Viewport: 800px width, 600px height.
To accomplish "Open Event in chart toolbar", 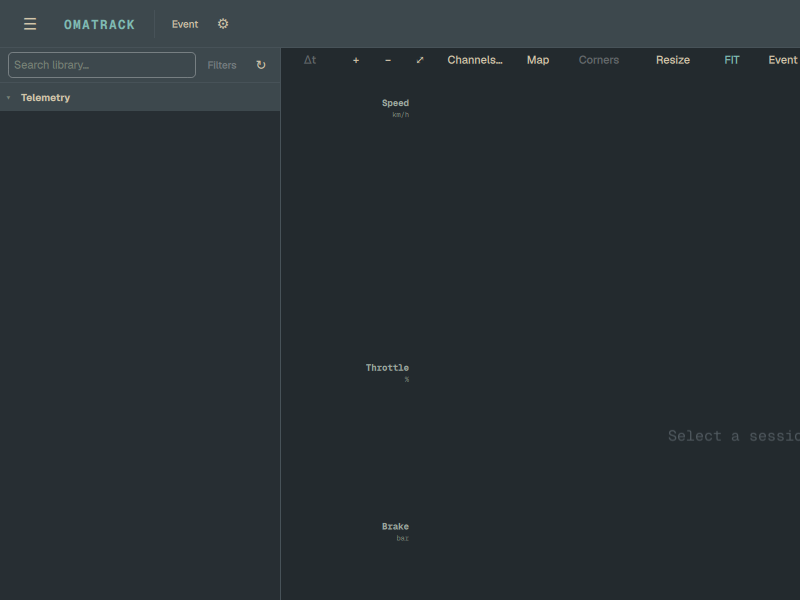I will click(783, 60).
